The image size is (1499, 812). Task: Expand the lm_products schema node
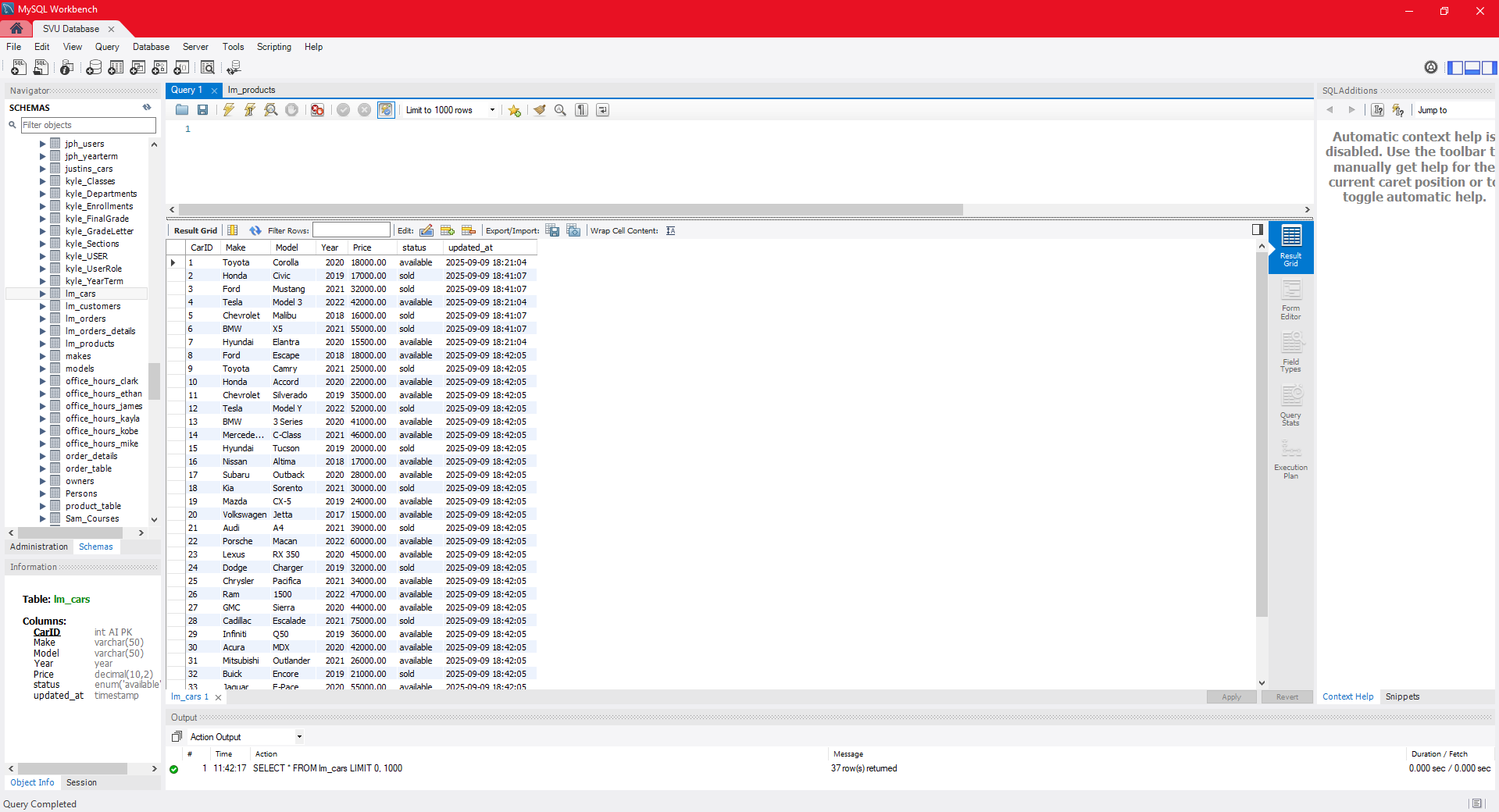pos(41,344)
